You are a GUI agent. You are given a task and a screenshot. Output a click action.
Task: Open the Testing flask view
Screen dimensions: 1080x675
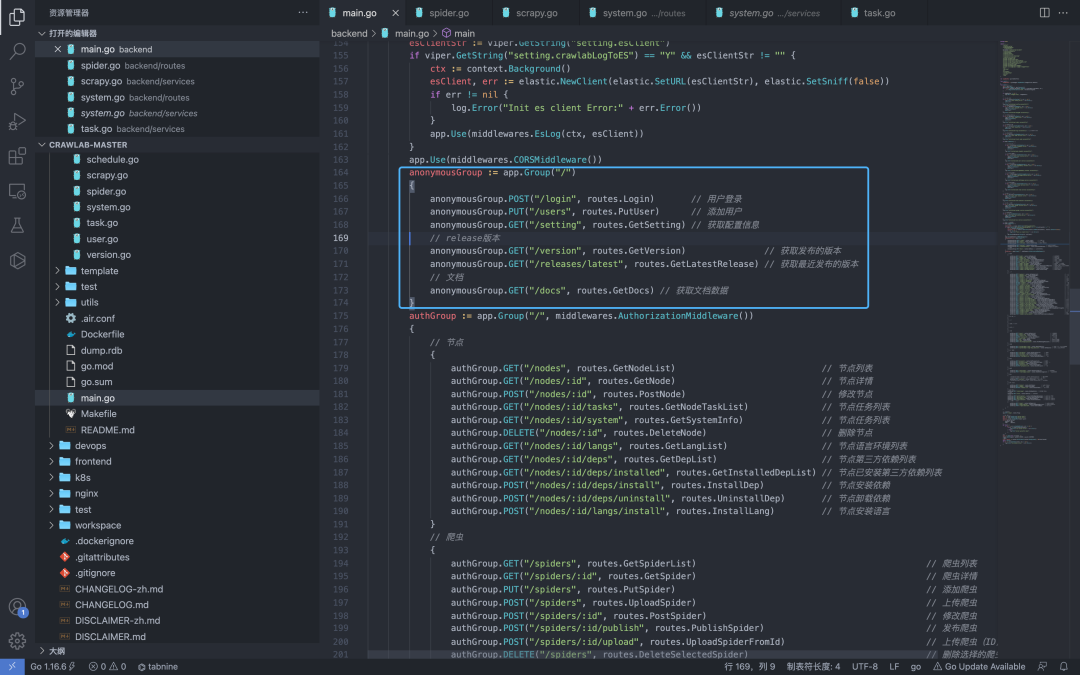coord(17,226)
